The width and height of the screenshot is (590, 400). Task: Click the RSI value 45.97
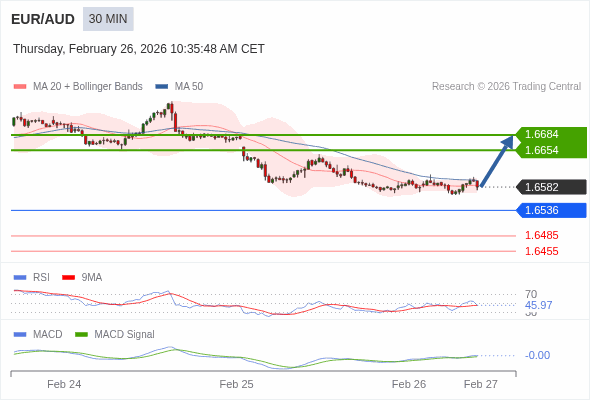click(x=539, y=305)
